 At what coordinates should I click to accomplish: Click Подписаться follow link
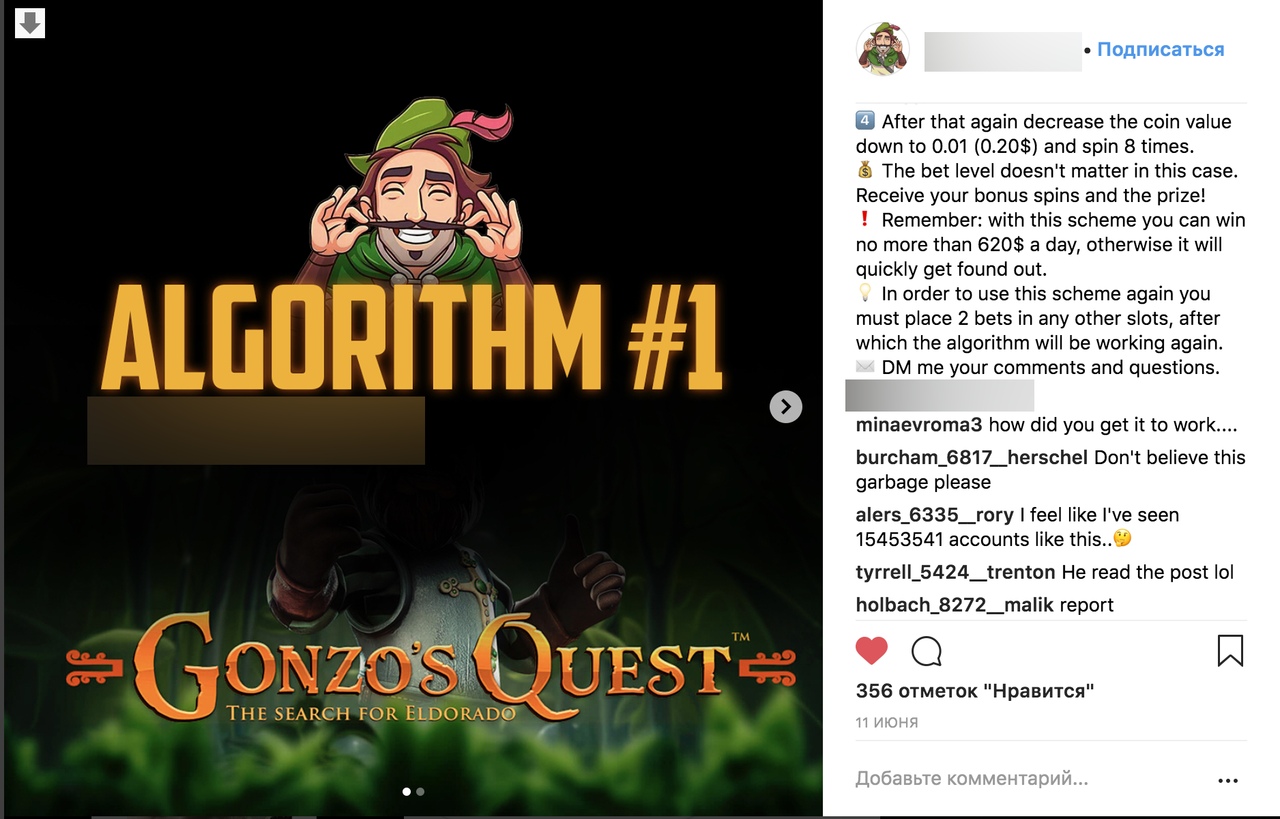click(x=1160, y=50)
